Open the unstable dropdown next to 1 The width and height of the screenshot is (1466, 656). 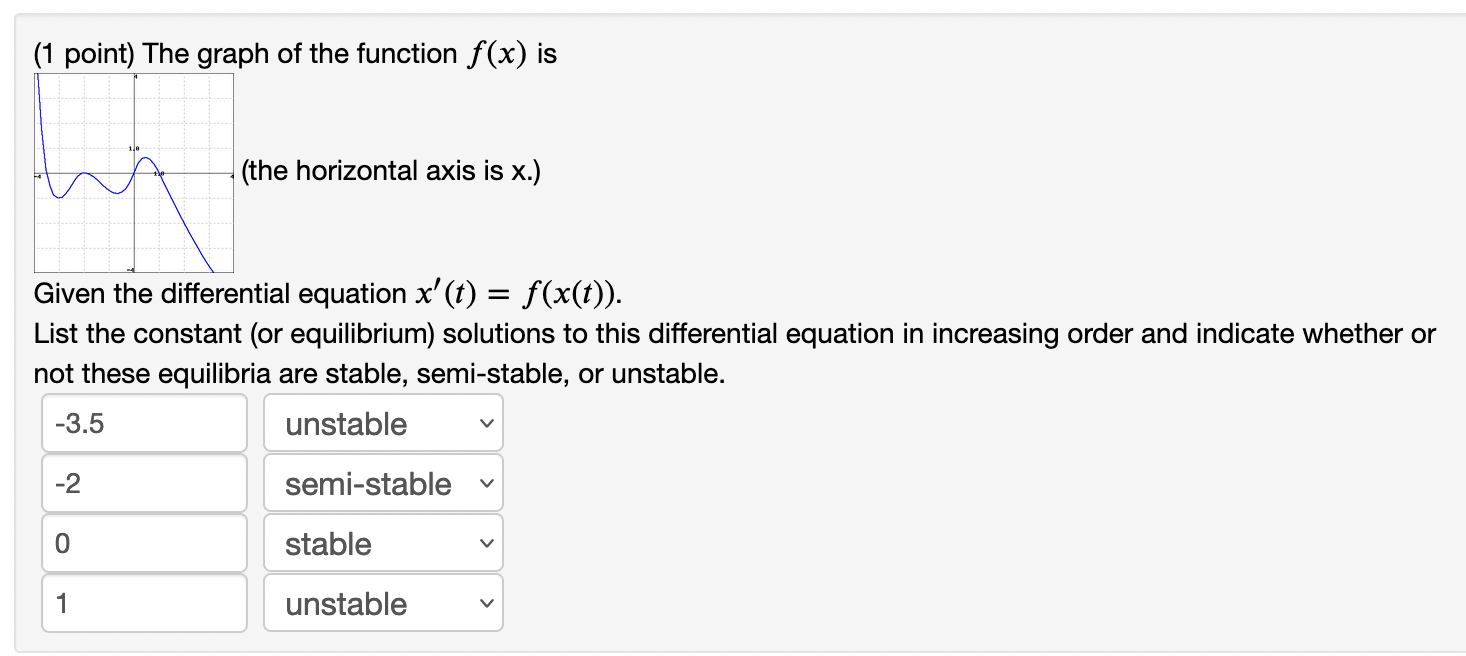click(x=383, y=603)
